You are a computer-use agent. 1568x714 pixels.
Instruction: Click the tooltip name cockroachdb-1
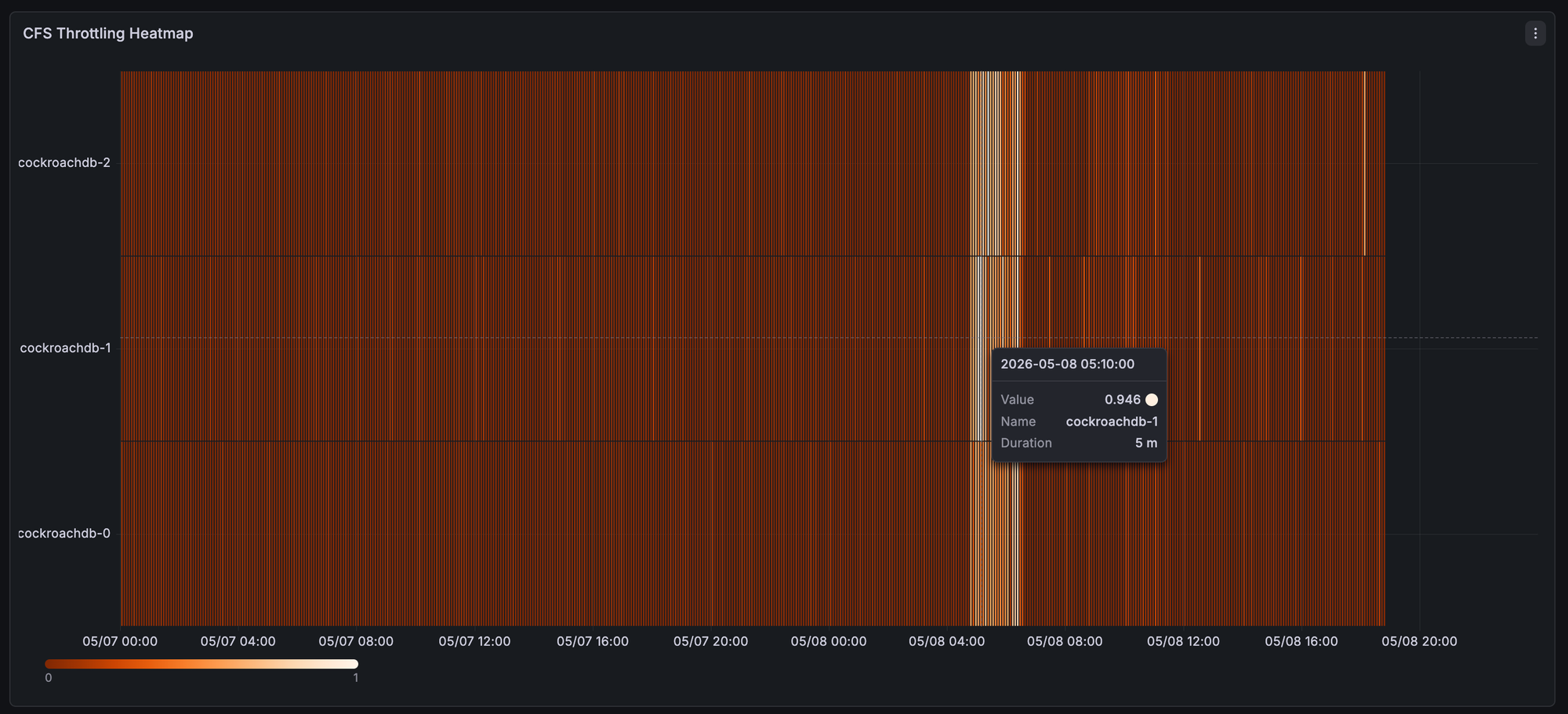point(1112,422)
